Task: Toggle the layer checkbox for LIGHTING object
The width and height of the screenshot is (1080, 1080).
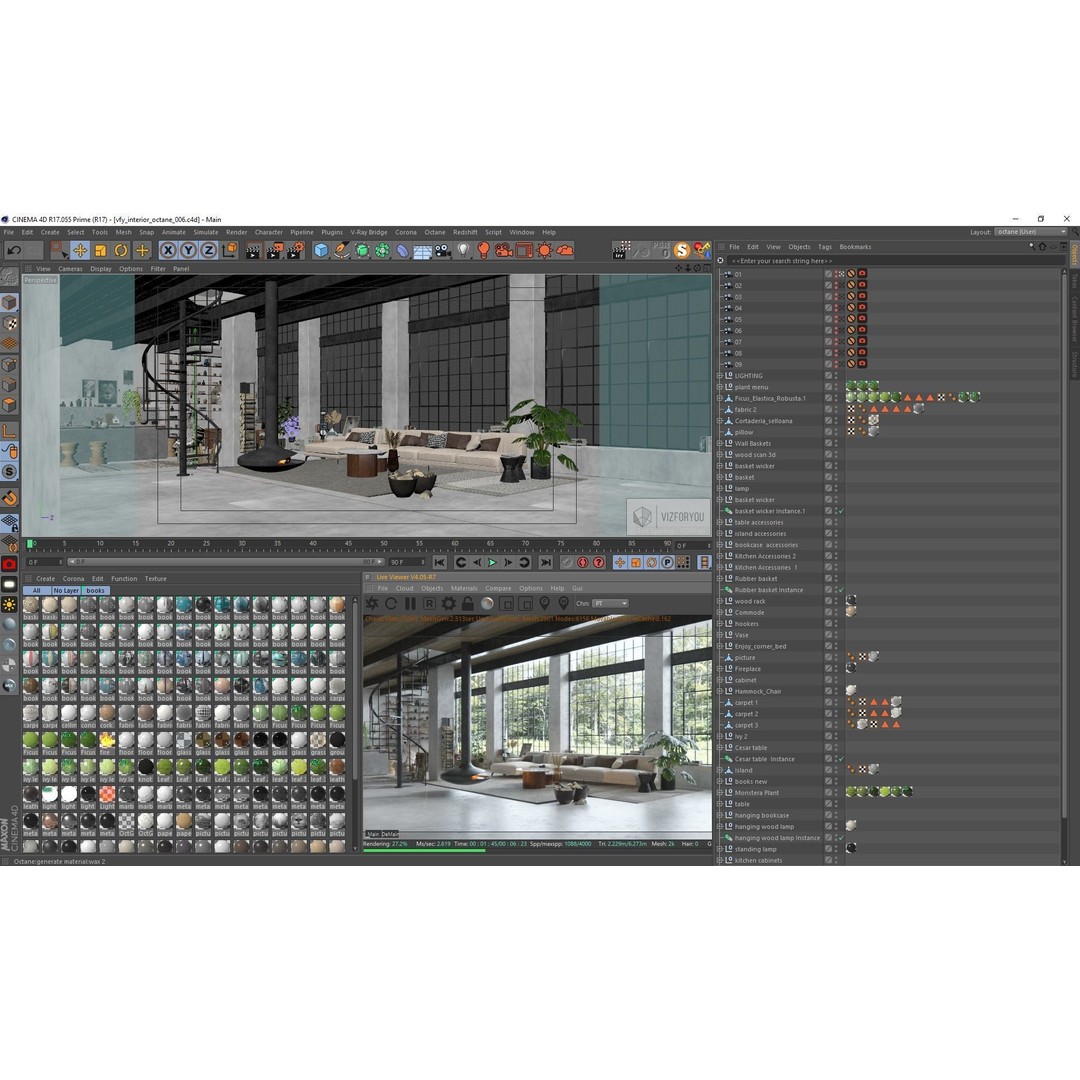Action: pos(829,376)
